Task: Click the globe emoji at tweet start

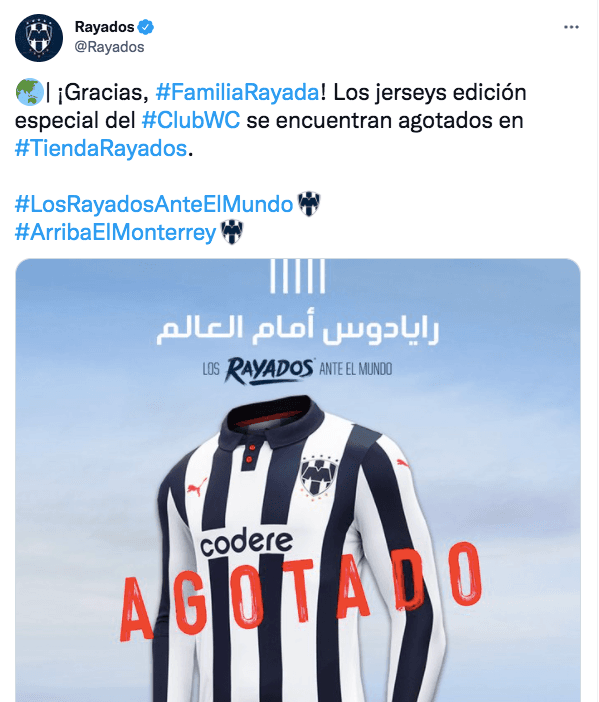Action: click(x=30, y=92)
